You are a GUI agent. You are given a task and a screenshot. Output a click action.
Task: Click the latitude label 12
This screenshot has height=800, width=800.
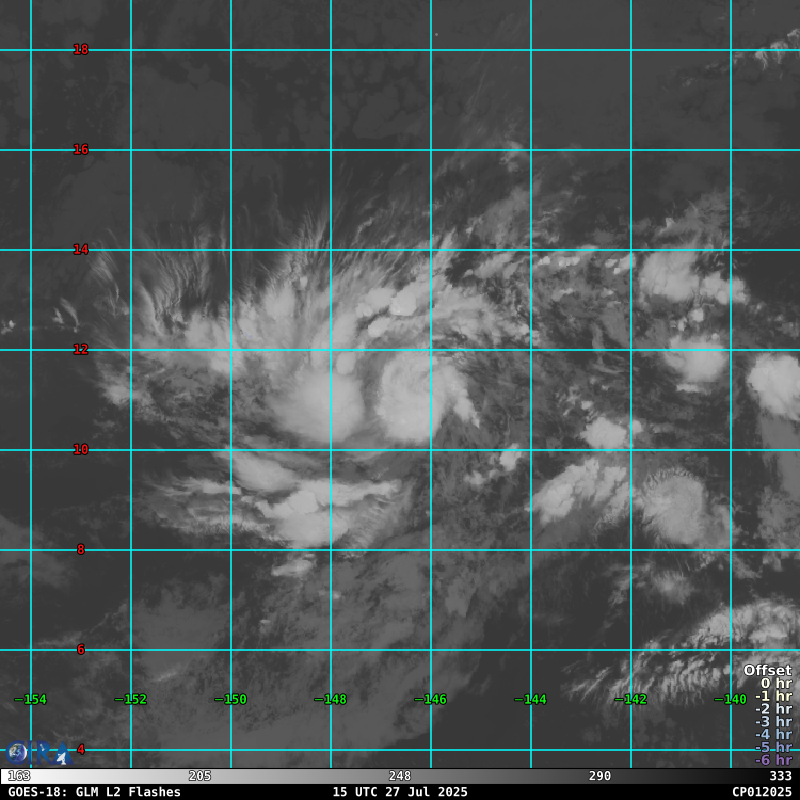(81, 350)
